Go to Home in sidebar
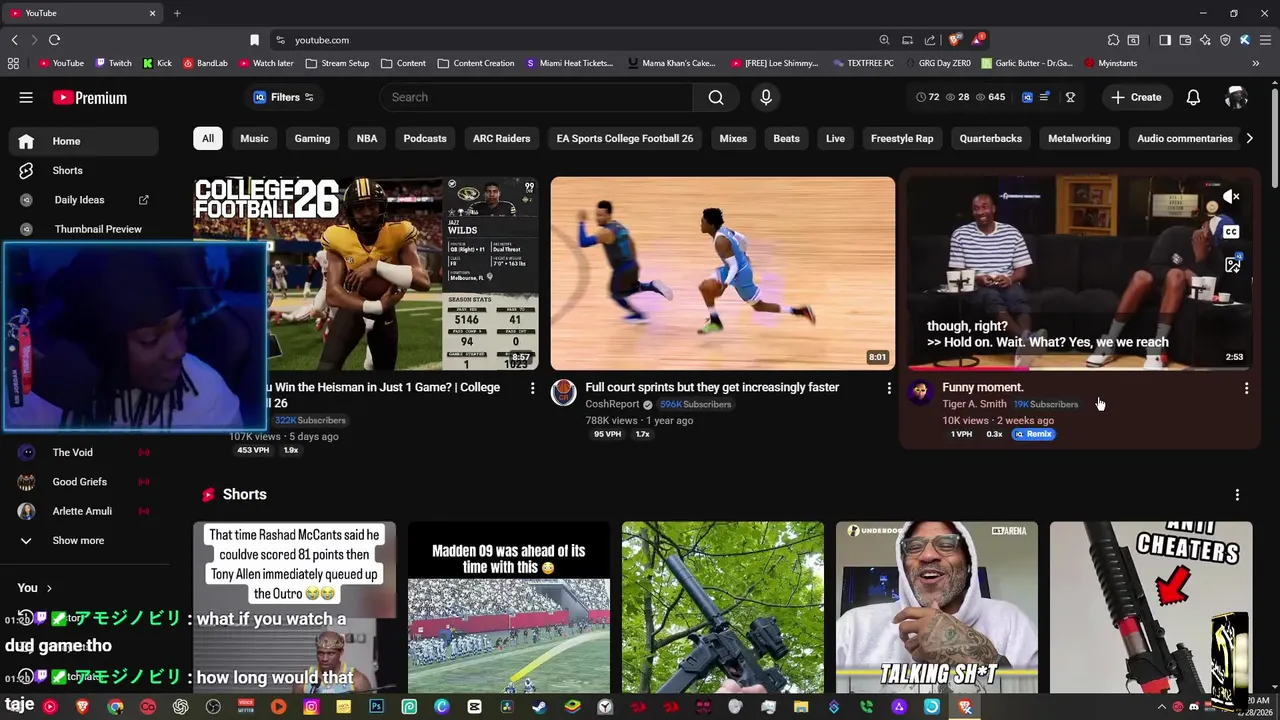This screenshot has height=720, width=1280. click(84, 141)
